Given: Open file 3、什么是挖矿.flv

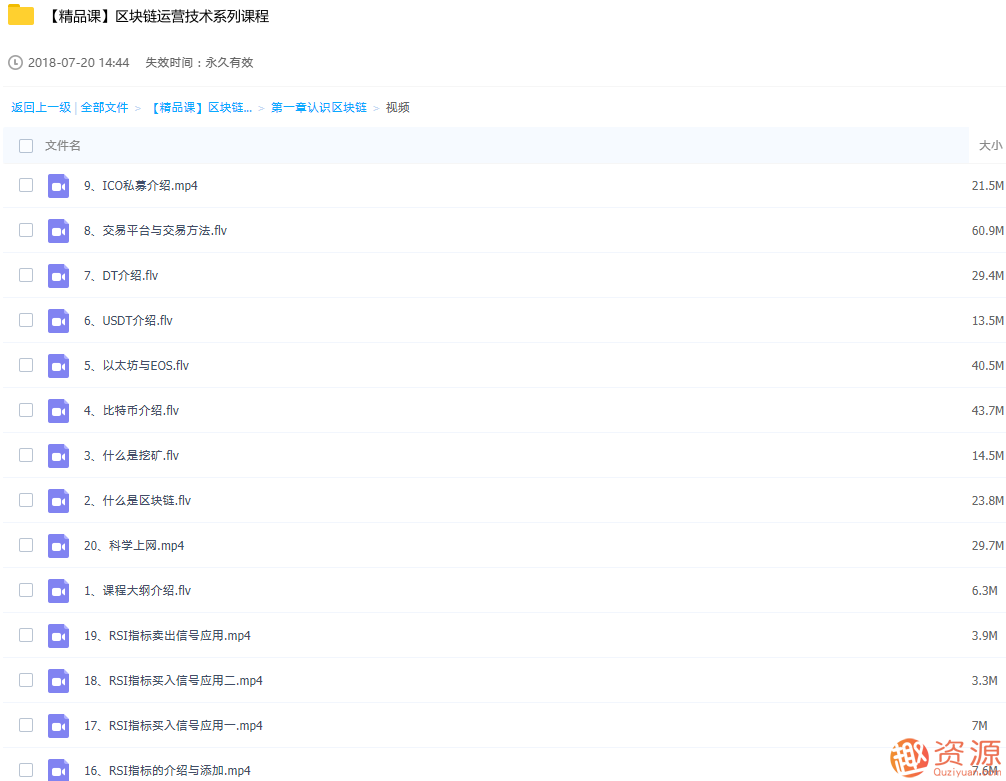Looking at the screenshot, I should [131, 456].
